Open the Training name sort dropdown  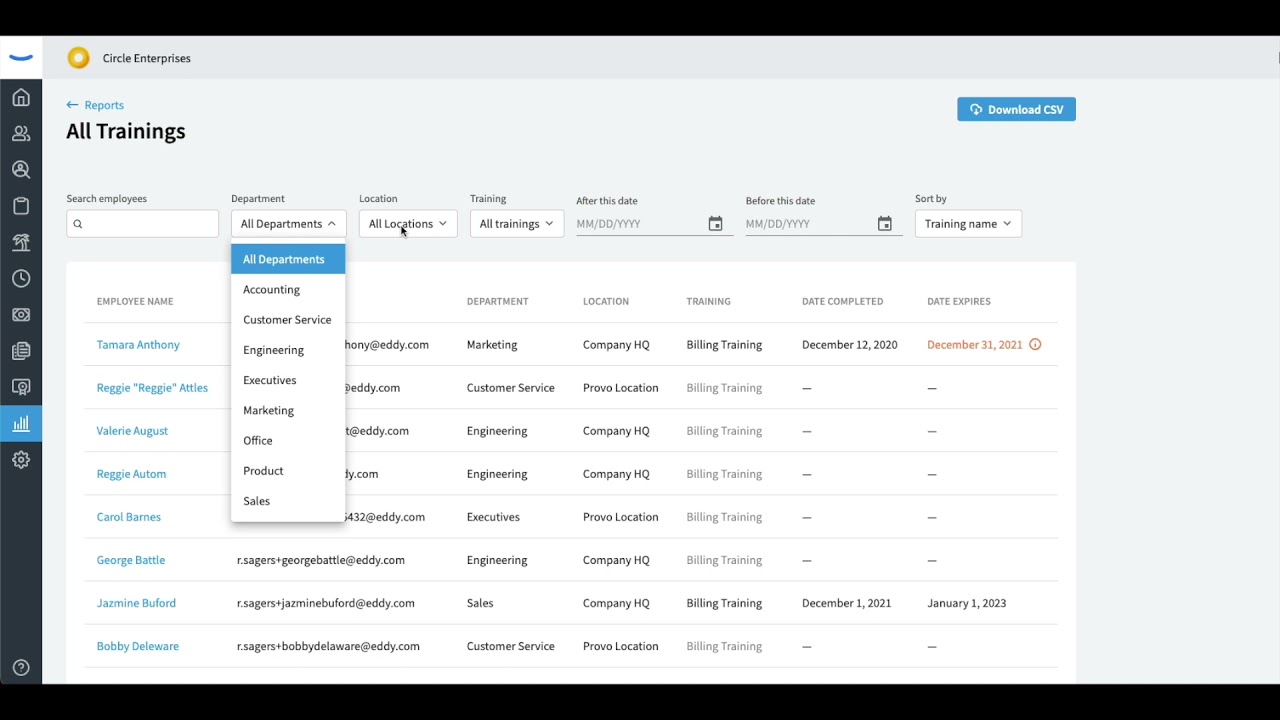click(x=968, y=224)
